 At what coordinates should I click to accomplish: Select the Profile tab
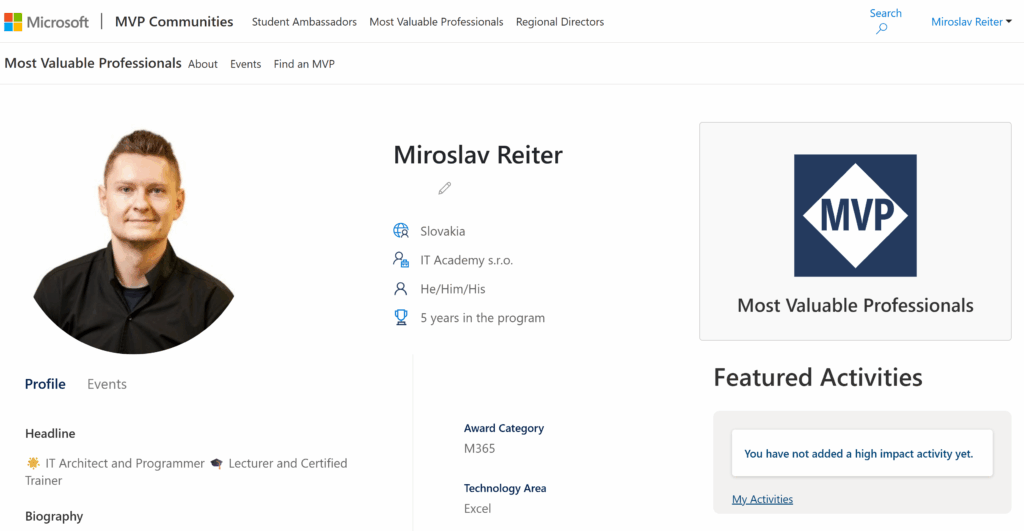click(x=45, y=384)
